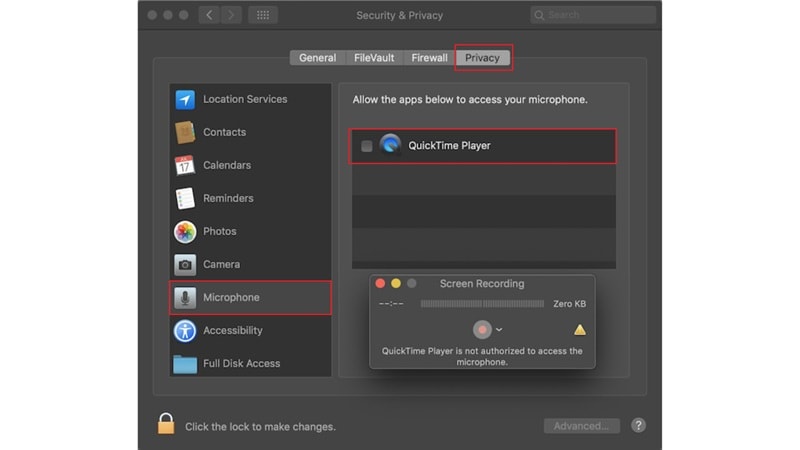Go back with the left chevron
This screenshot has width=800, height=450.
(209, 15)
